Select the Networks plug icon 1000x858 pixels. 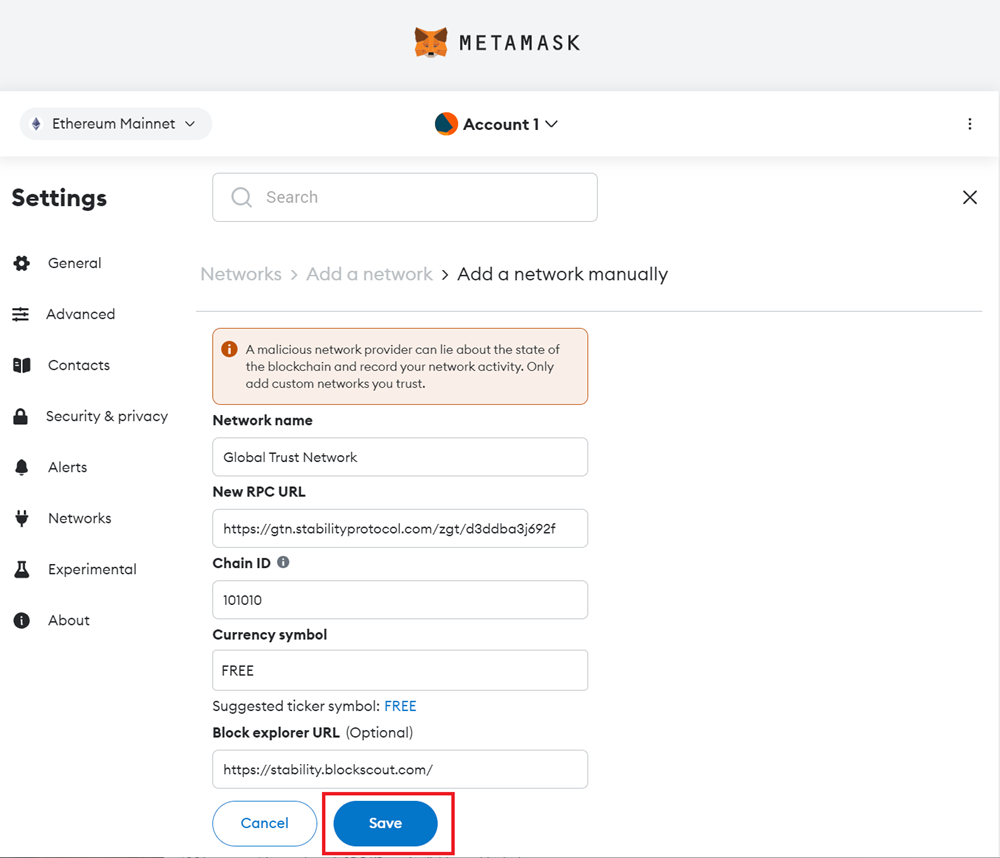coord(22,518)
